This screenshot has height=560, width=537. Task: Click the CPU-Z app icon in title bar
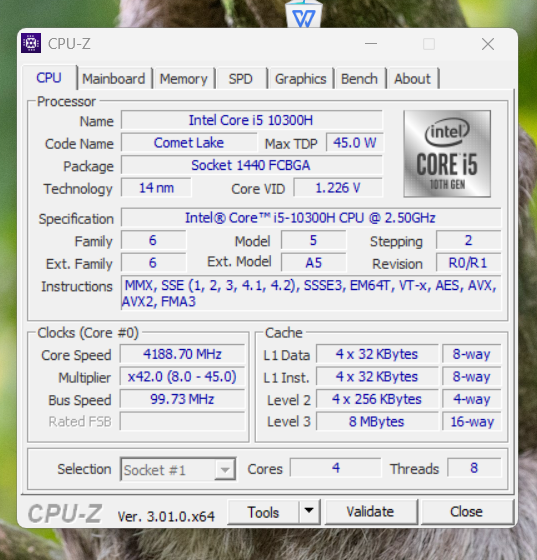[x=31, y=43]
